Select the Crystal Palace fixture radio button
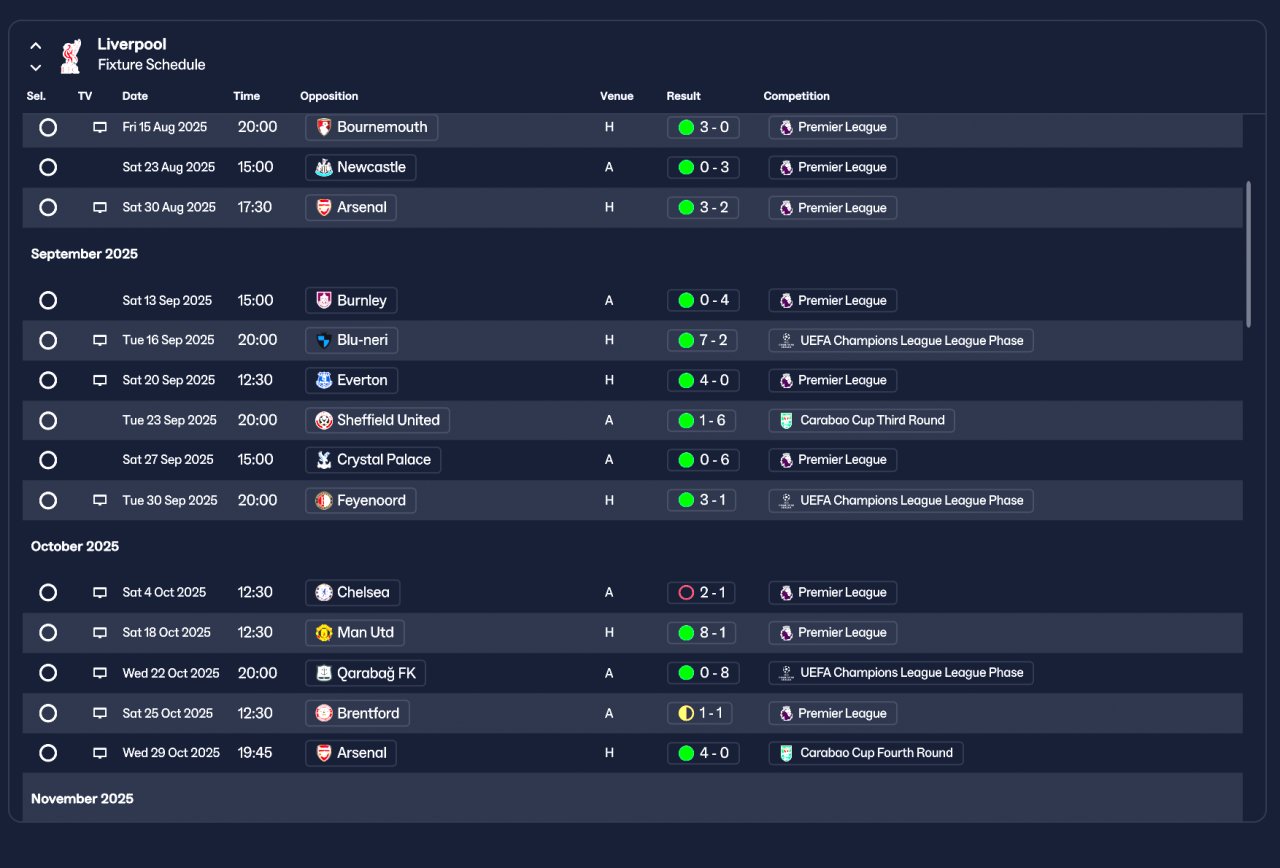Image resolution: width=1280 pixels, height=868 pixels. [48, 460]
